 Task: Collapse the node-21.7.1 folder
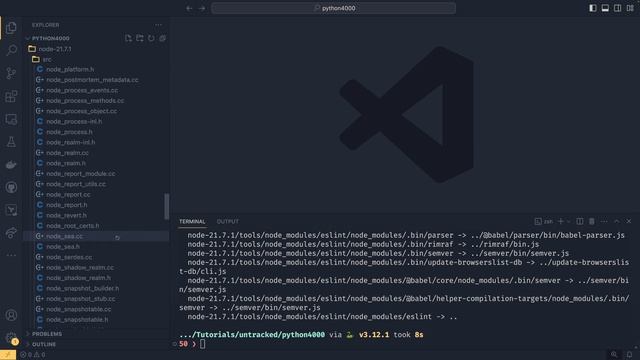55,49
